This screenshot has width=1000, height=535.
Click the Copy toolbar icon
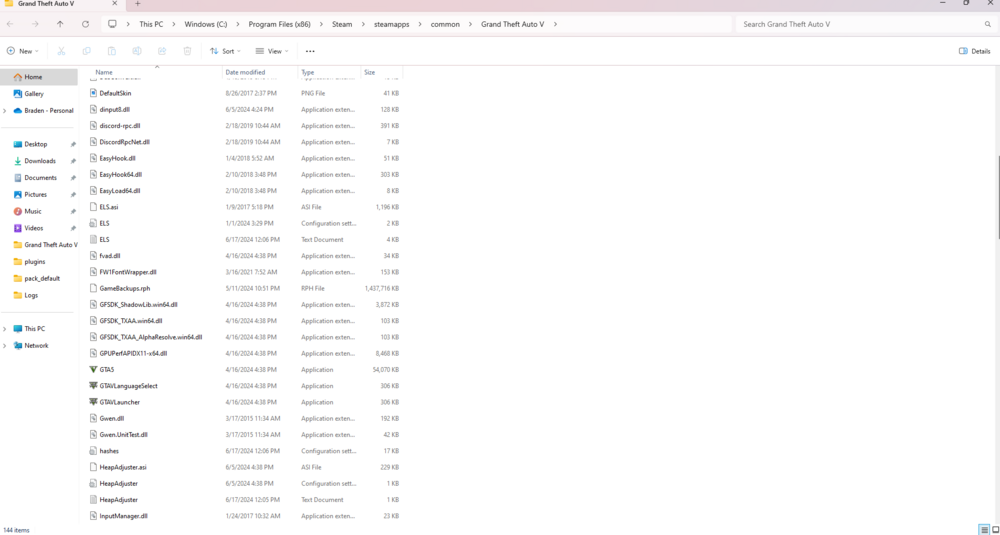[x=87, y=51]
